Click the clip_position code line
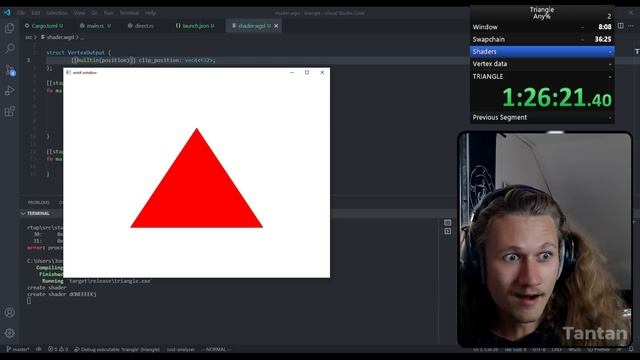Viewport: 640px width, 360px height. [x=143, y=60]
